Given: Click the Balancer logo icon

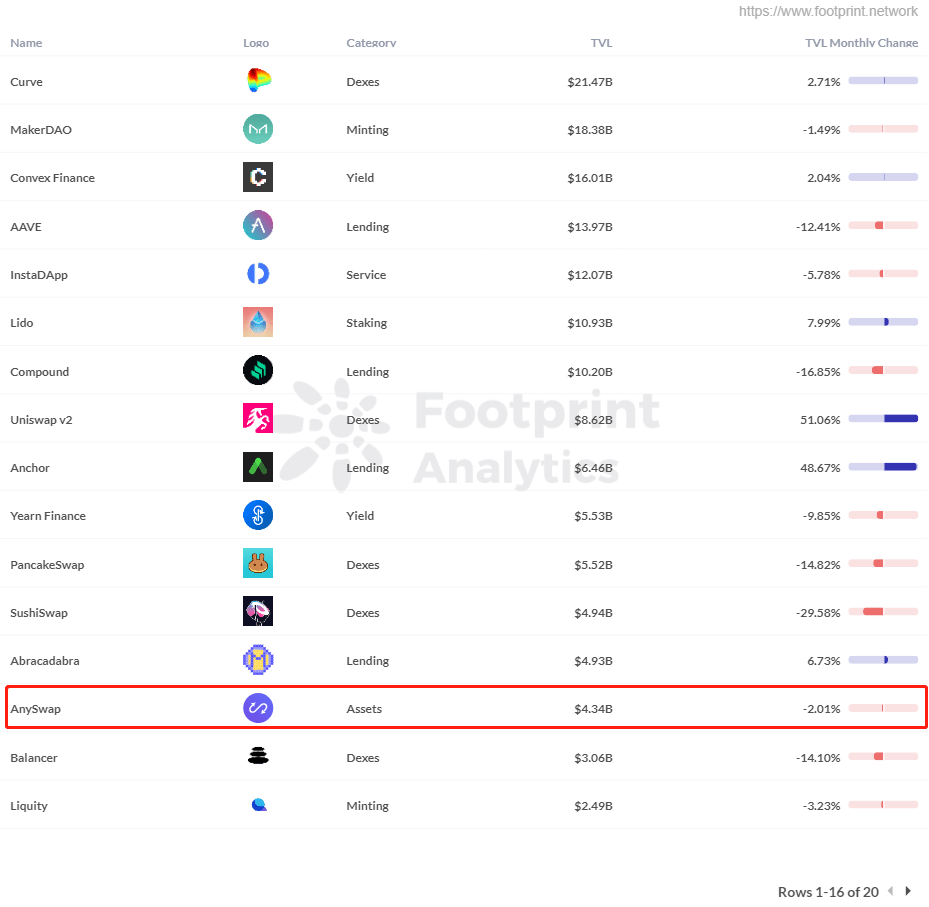Looking at the screenshot, I should (x=258, y=757).
